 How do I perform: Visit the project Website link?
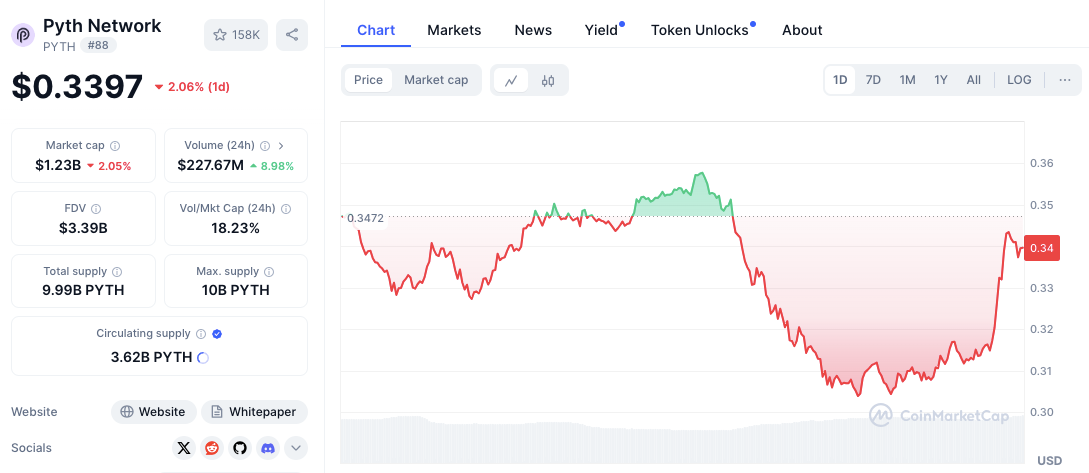153,412
